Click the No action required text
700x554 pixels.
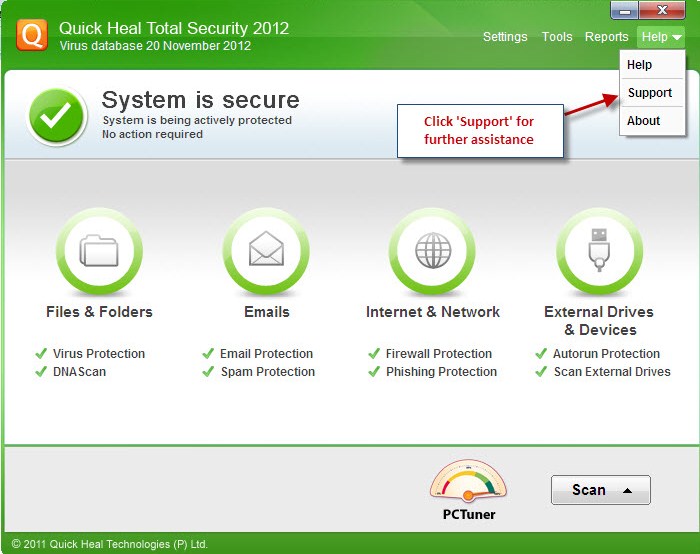point(152,134)
